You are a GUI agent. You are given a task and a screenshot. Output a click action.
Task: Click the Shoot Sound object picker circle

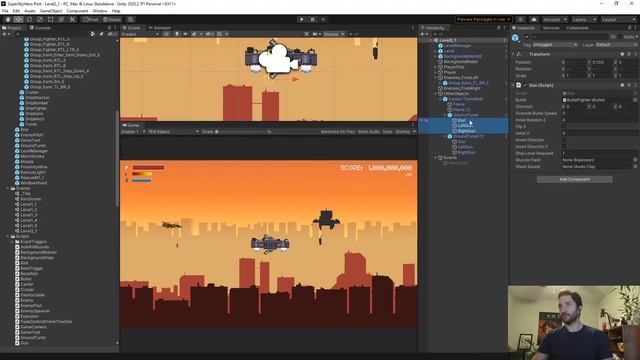[635, 167]
